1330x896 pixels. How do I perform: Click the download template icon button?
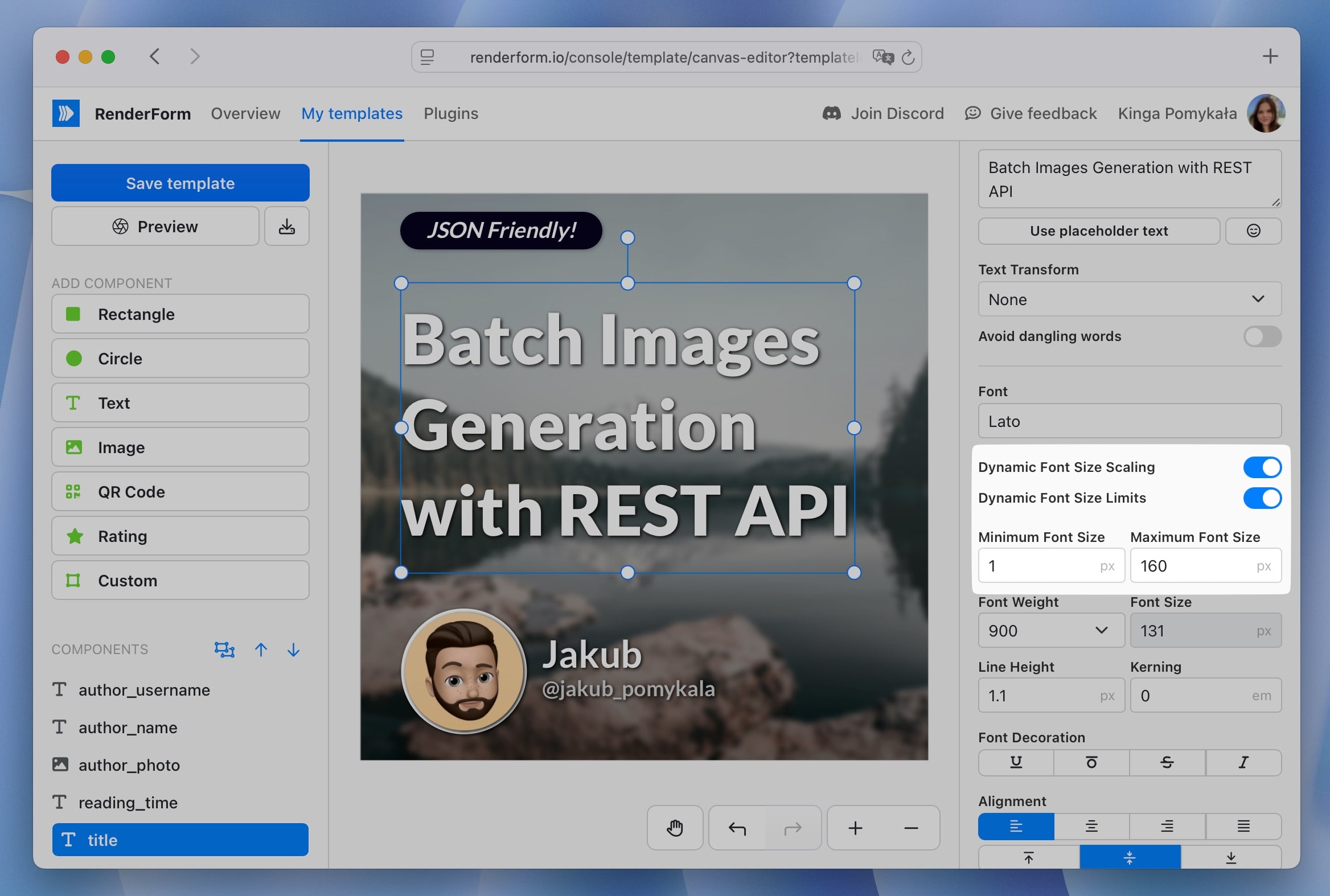(286, 227)
